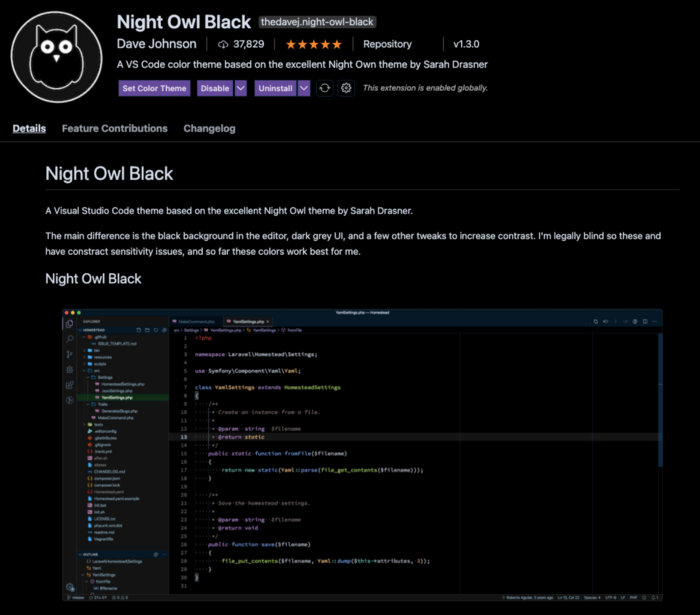Click the large Night Owl Black readme heading

pos(109,174)
